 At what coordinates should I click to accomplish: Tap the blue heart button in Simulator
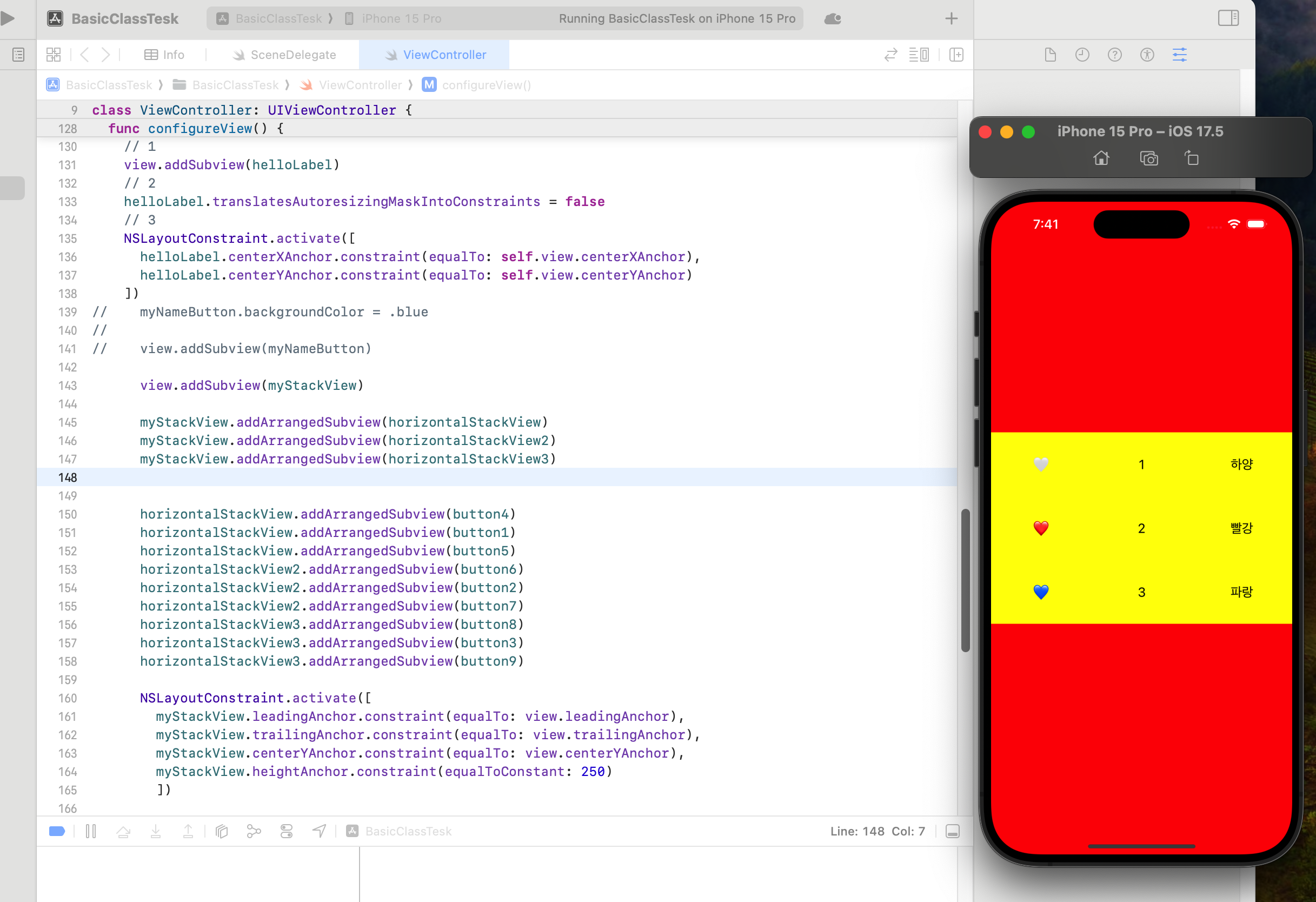[x=1041, y=592]
